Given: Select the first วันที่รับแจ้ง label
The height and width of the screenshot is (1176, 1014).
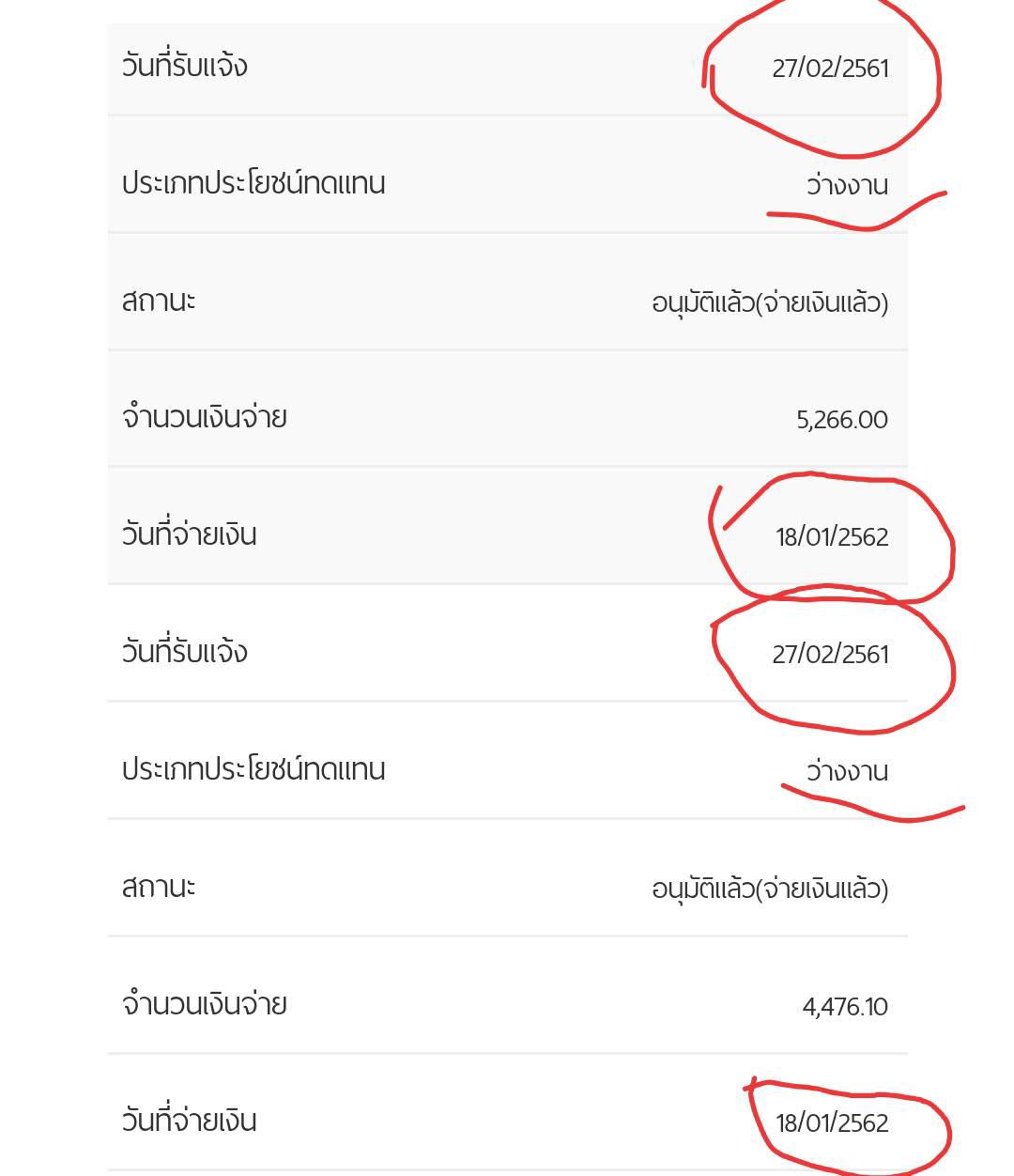Looking at the screenshot, I should click(184, 66).
